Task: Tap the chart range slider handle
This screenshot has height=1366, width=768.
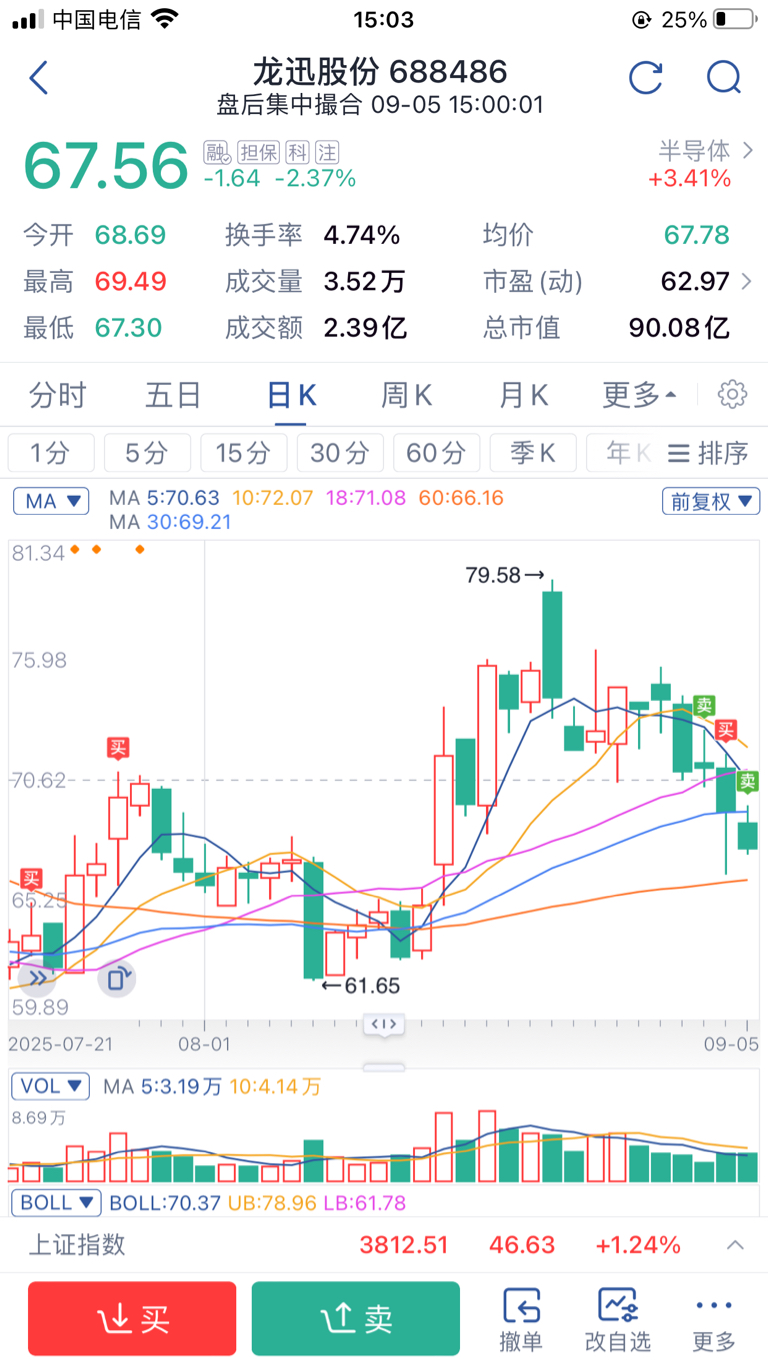Action: click(385, 1024)
